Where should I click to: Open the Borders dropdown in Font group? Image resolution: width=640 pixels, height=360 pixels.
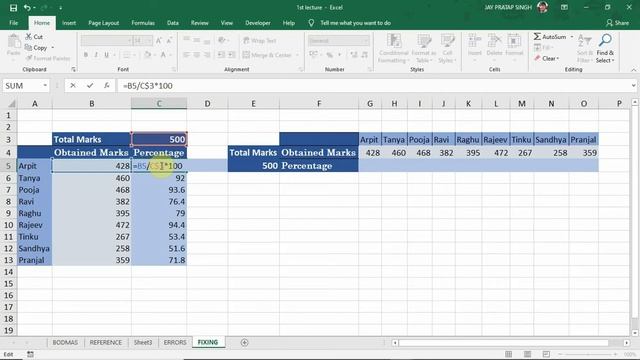[x=134, y=55]
